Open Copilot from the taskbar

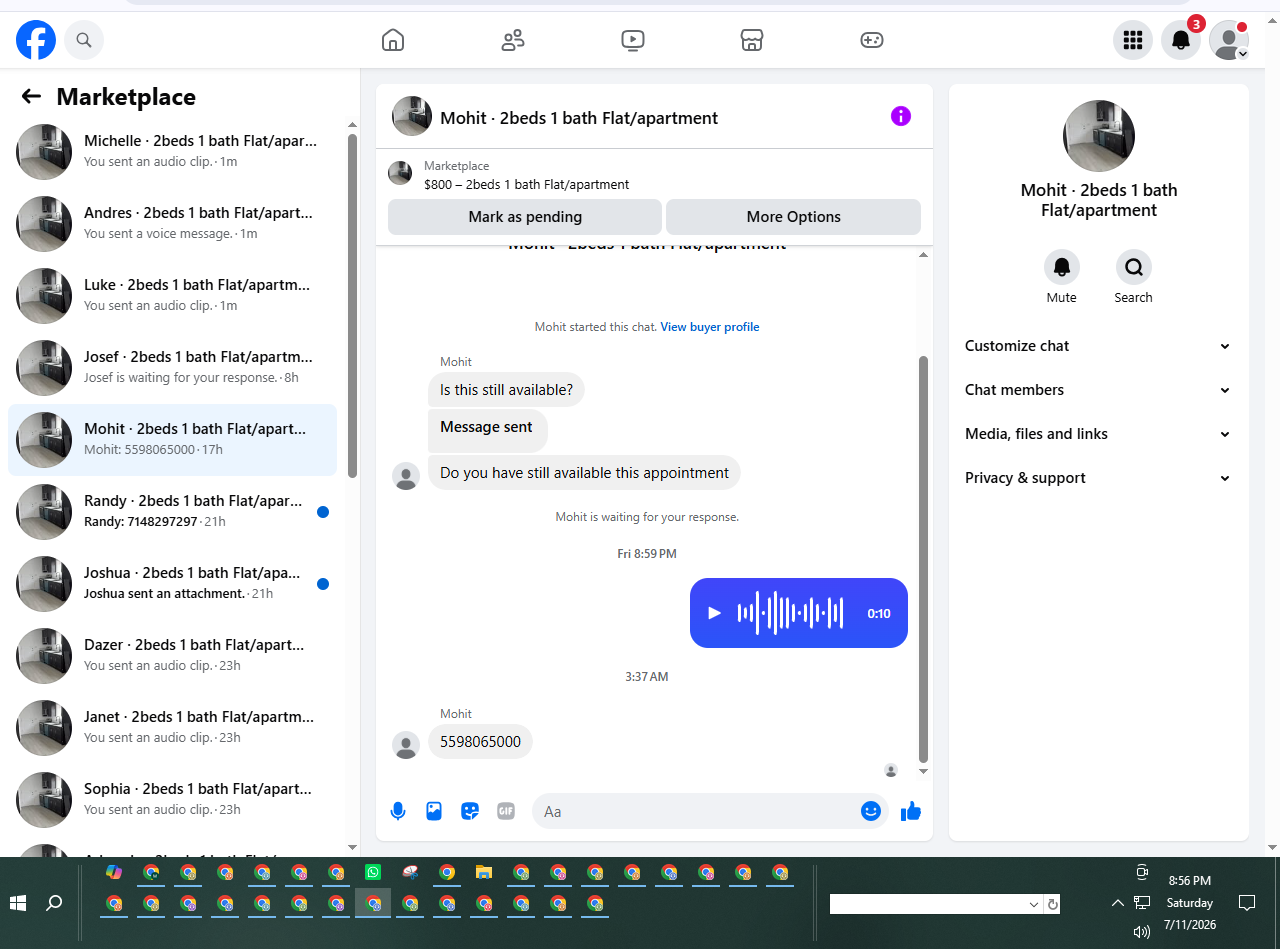pos(114,873)
